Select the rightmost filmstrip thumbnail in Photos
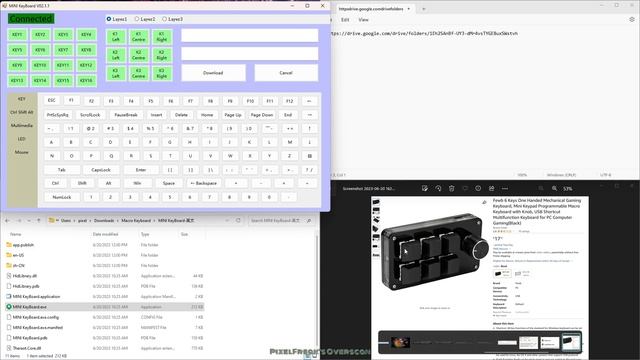 (571, 342)
